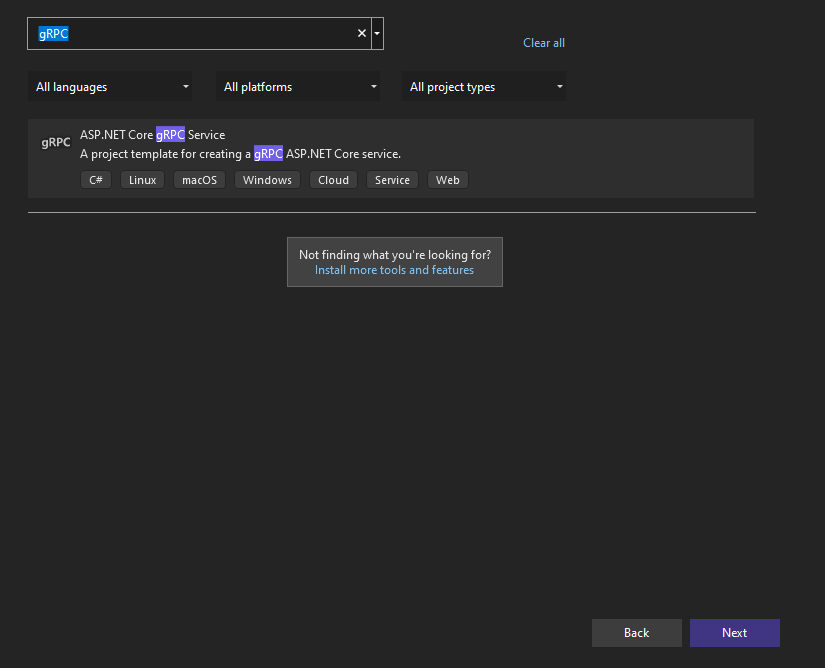
Task: Select the ASP.NET Core gRPC Service title
Action: [153, 135]
